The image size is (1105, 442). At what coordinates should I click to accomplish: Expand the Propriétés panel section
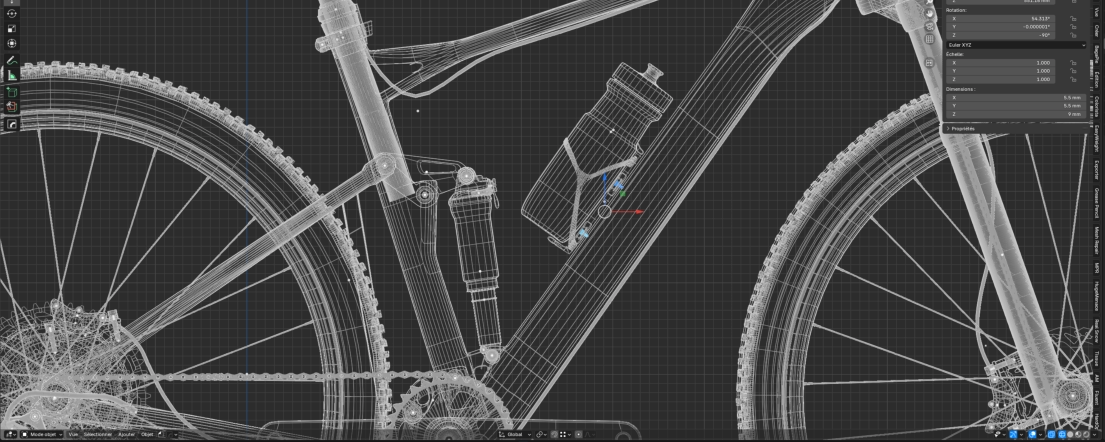click(x=970, y=128)
